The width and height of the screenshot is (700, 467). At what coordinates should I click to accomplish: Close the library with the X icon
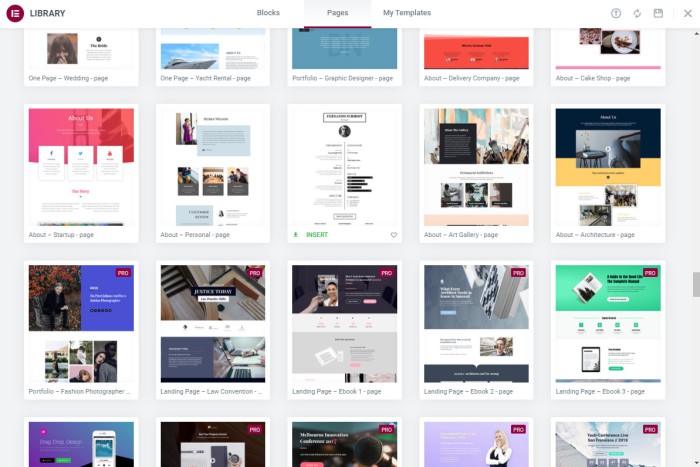click(687, 13)
